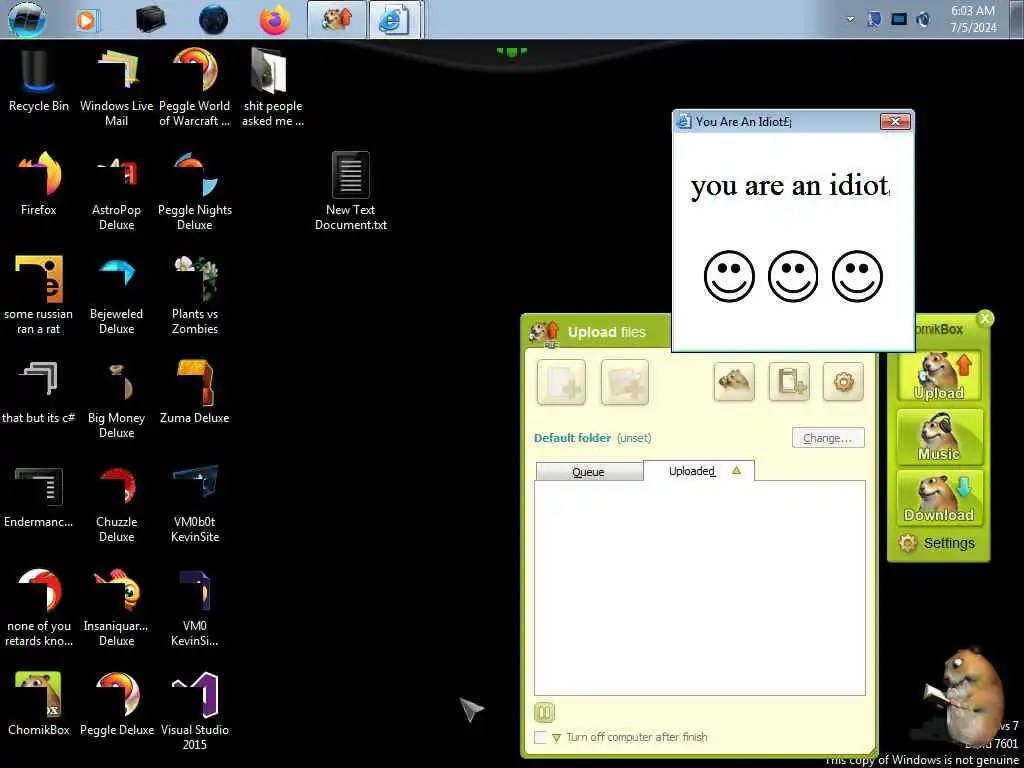1024x768 pixels.
Task: Select VM0b0t KevinSite desktop icon
Action: tap(195, 503)
